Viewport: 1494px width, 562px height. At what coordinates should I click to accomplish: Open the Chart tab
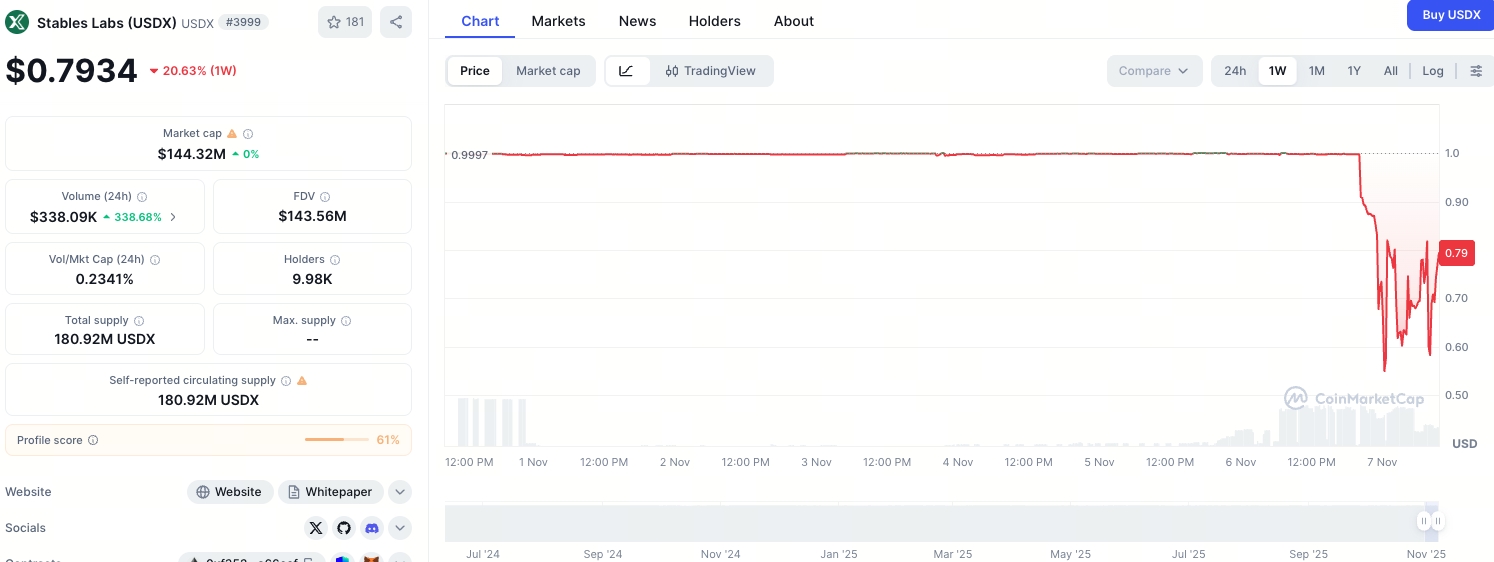480,21
